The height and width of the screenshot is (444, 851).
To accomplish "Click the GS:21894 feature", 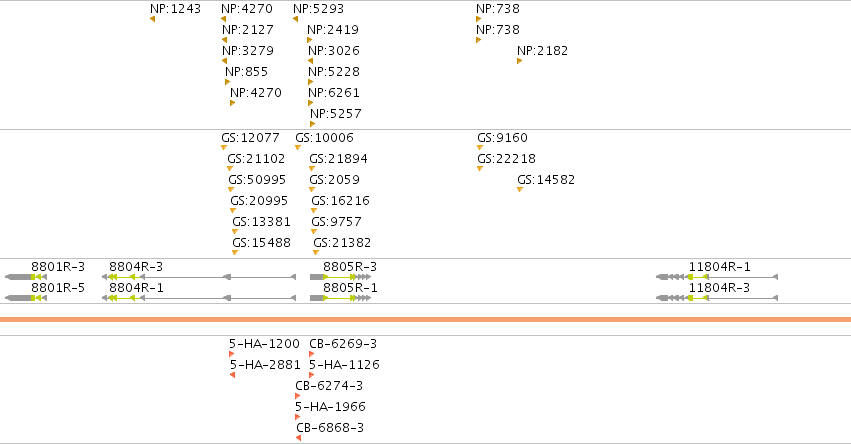I will (312, 169).
